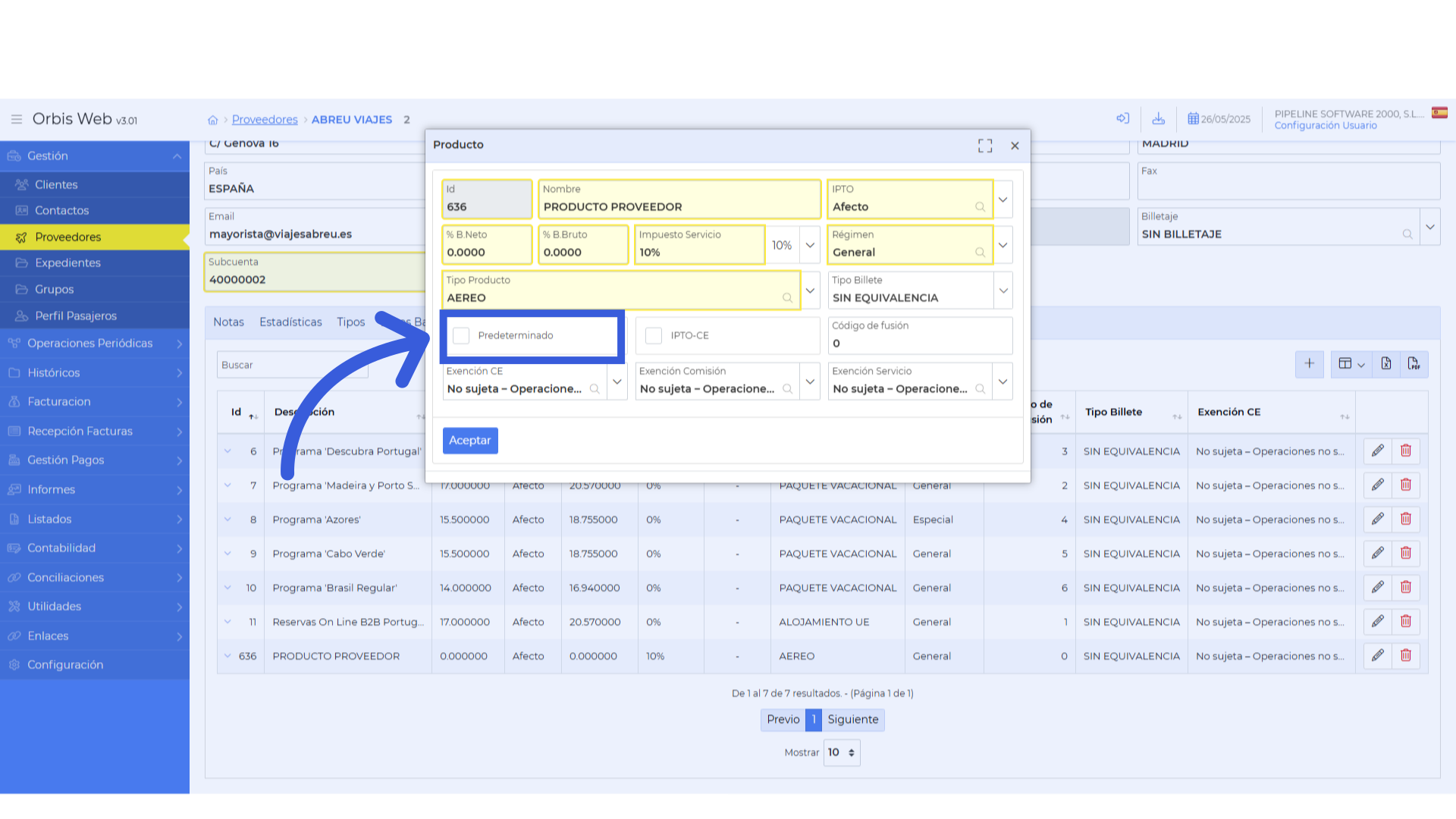Image resolution: width=1456 pixels, height=819 pixels.
Task: Delete the Programa 'Cabo Verde' row
Action: point(1406,553)
